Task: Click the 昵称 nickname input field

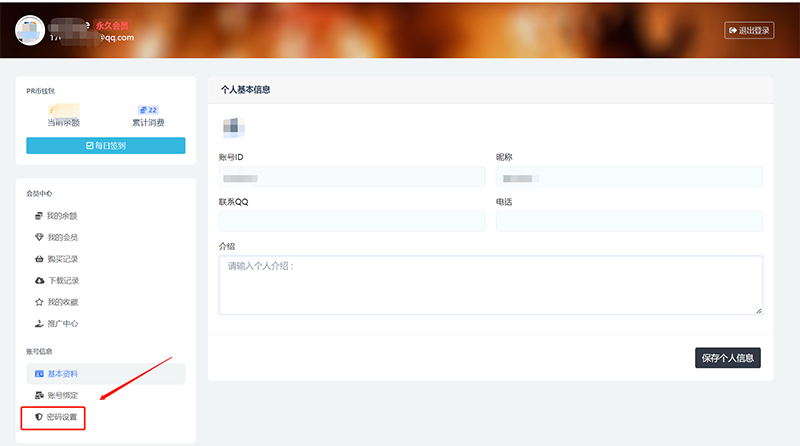Action: click(629, 177)
